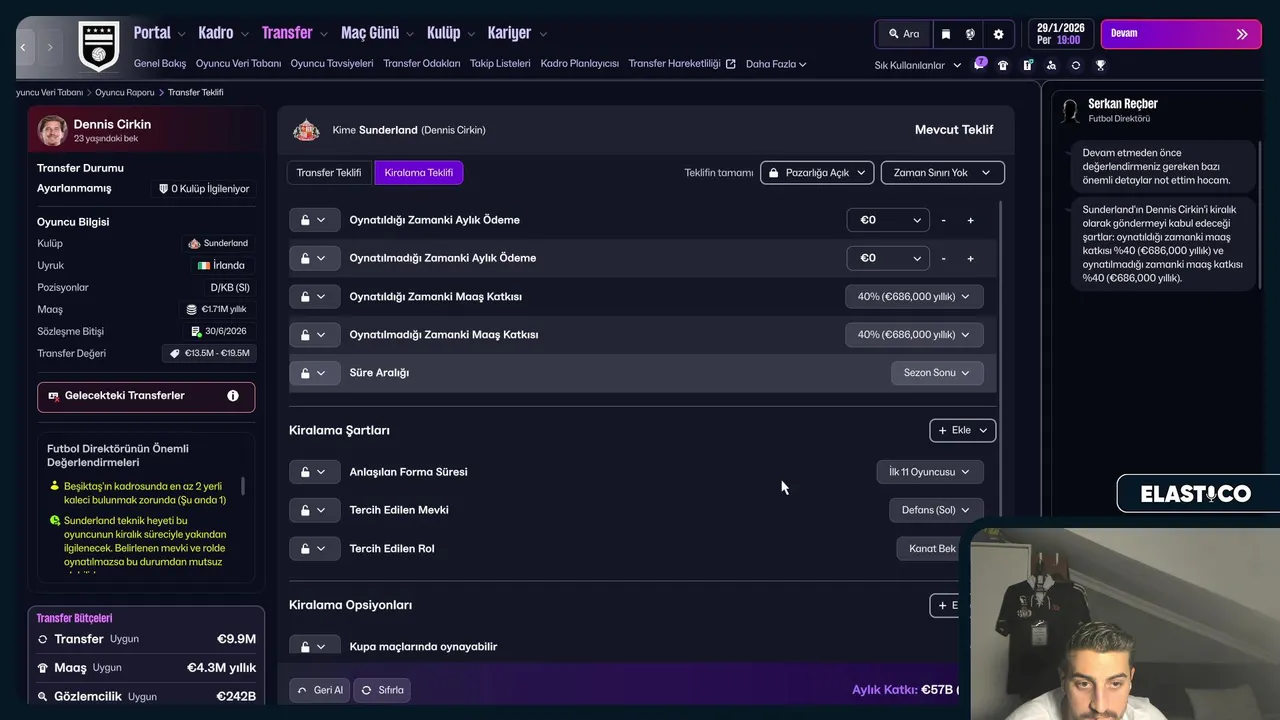Open Oyuncu Veri Tabanı submenu link
Image resolution: width=1280 pixels, height=720 pixels.
point(238,64)
